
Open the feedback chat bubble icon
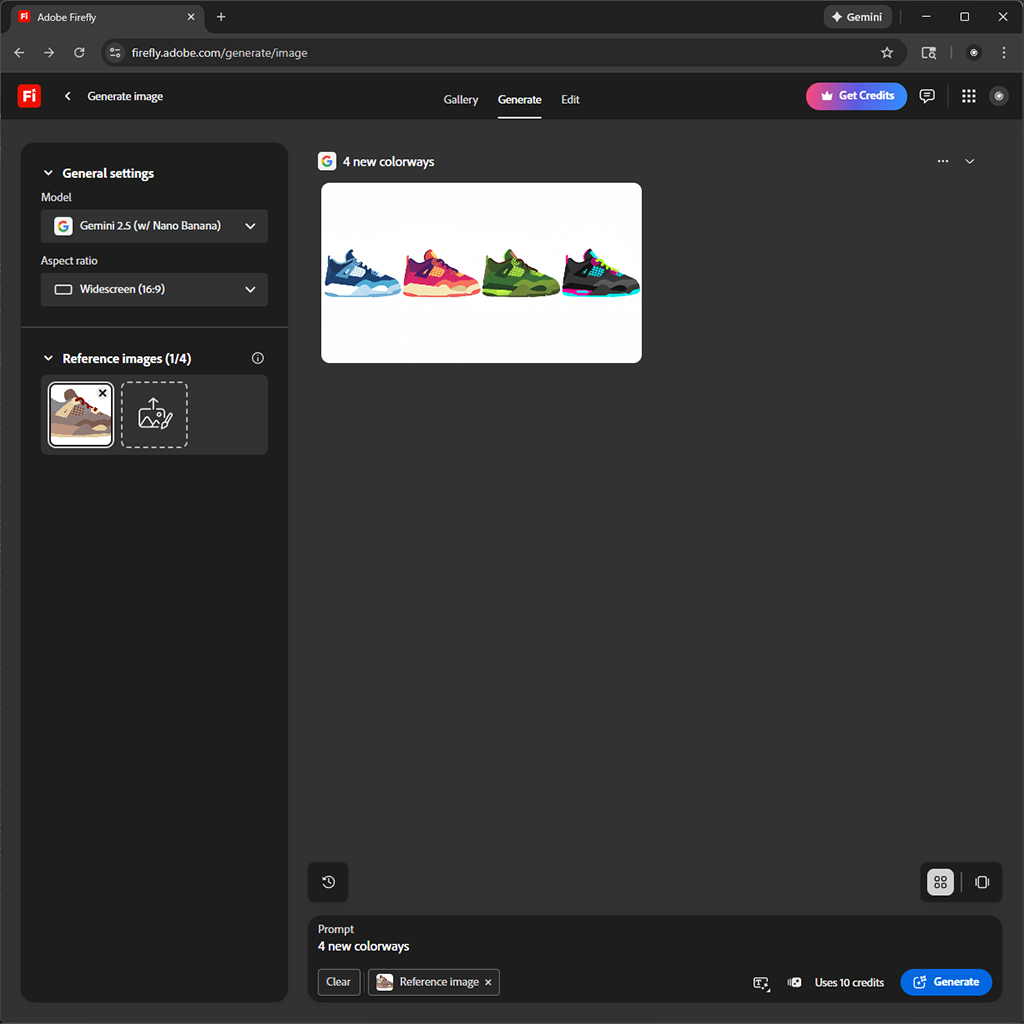927,96
